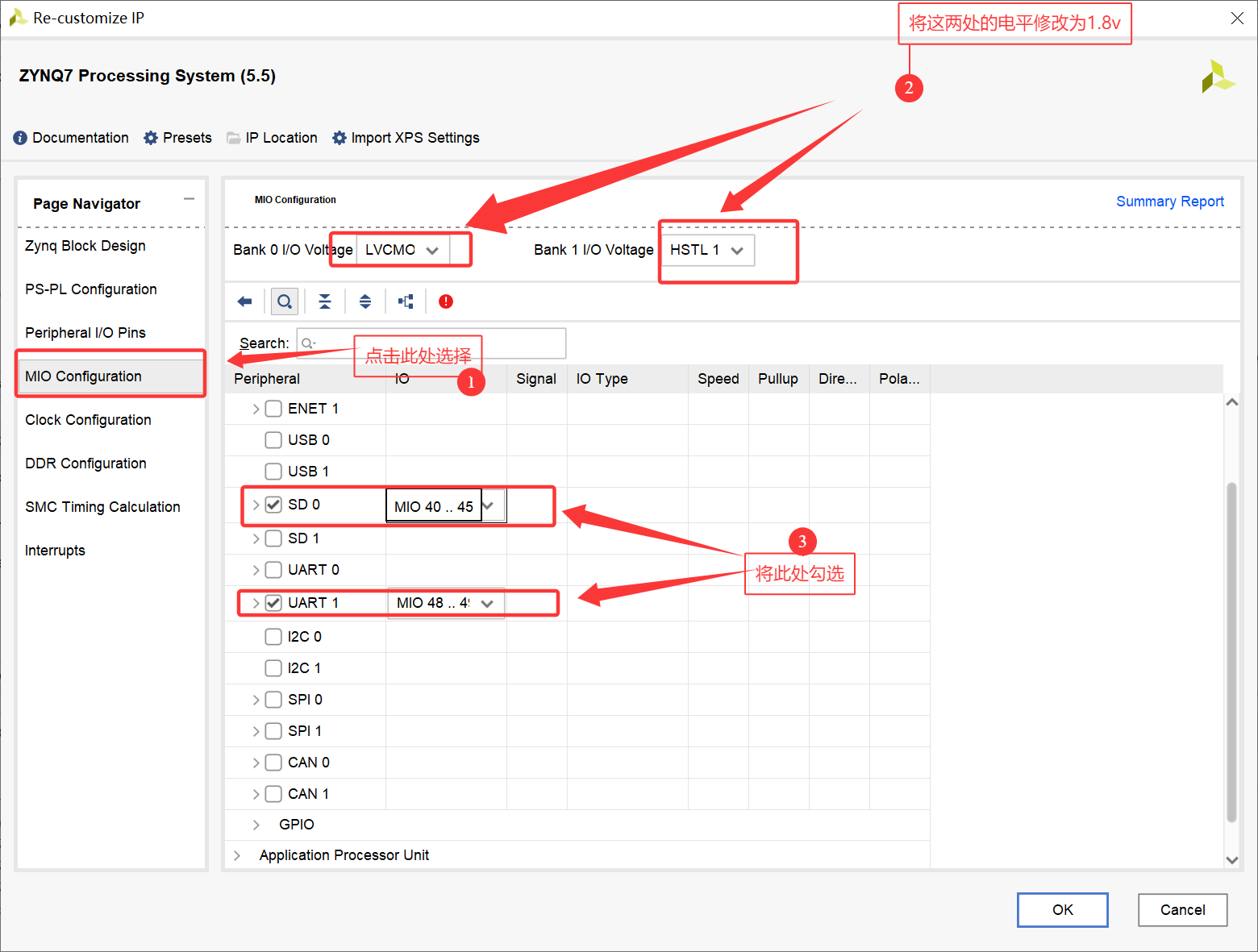Screen dimensions: 1258x952
Task: Sort by IO Type column header
Action: (627, 379)
